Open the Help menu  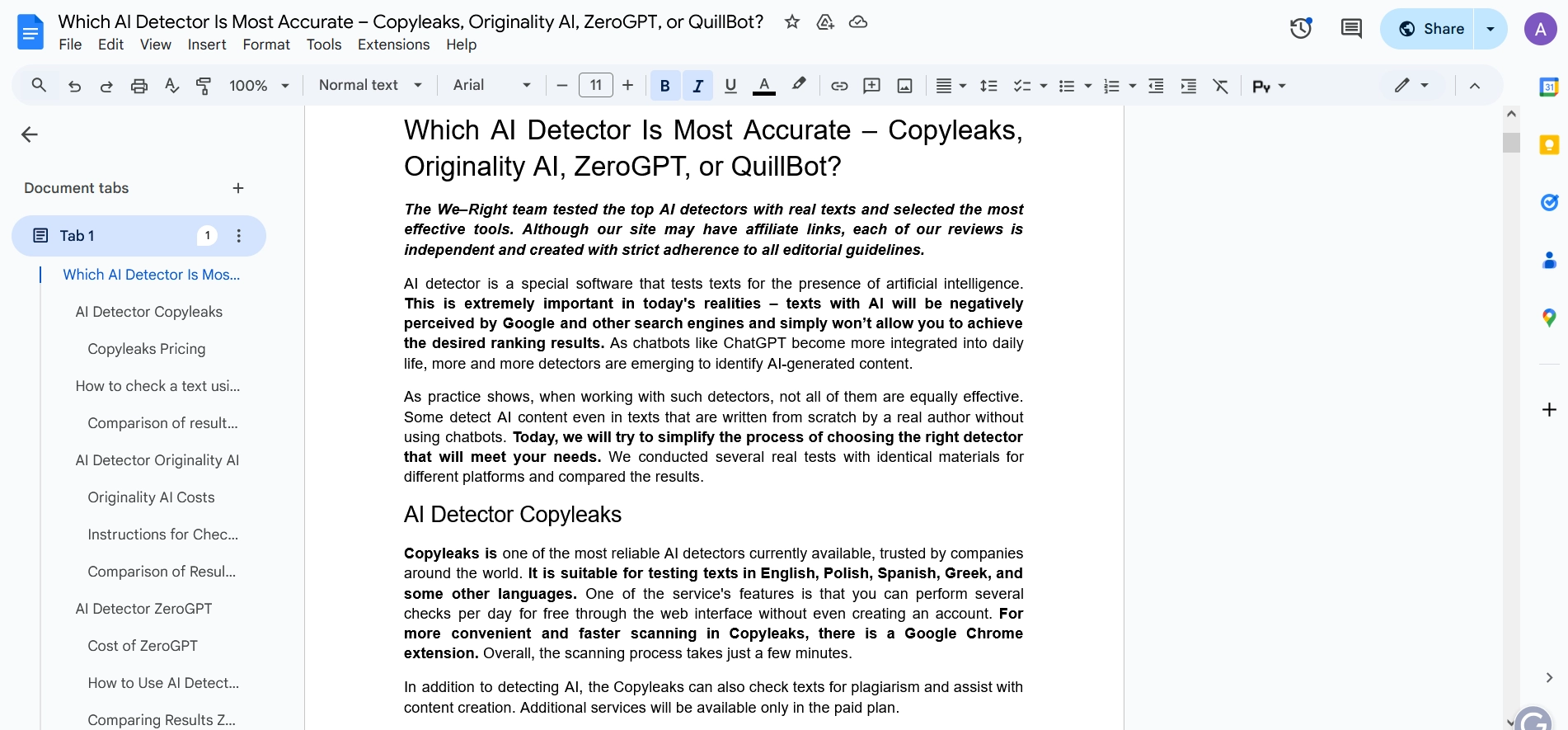coord(462,45)
